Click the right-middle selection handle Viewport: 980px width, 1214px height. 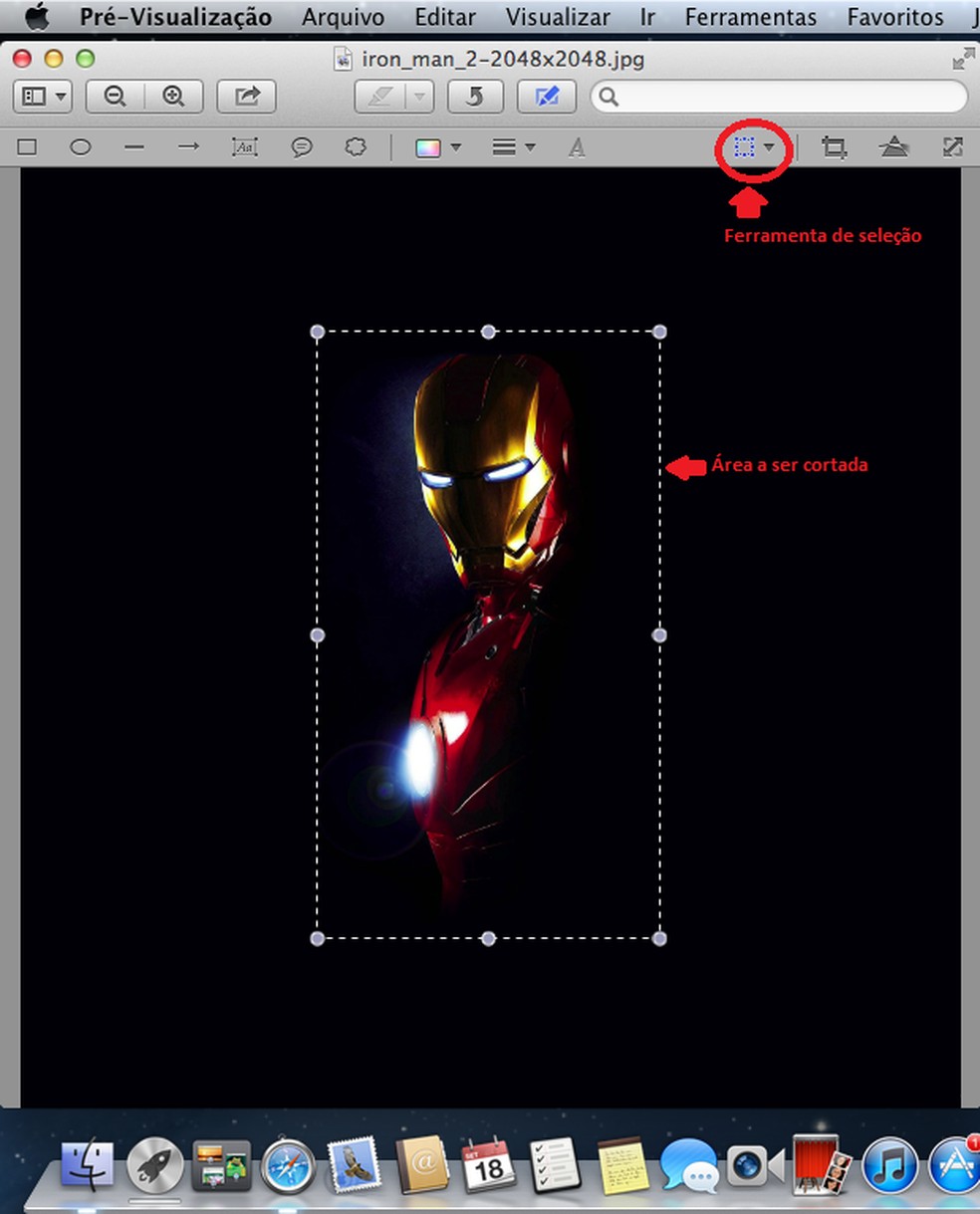[x=658, y=634]
